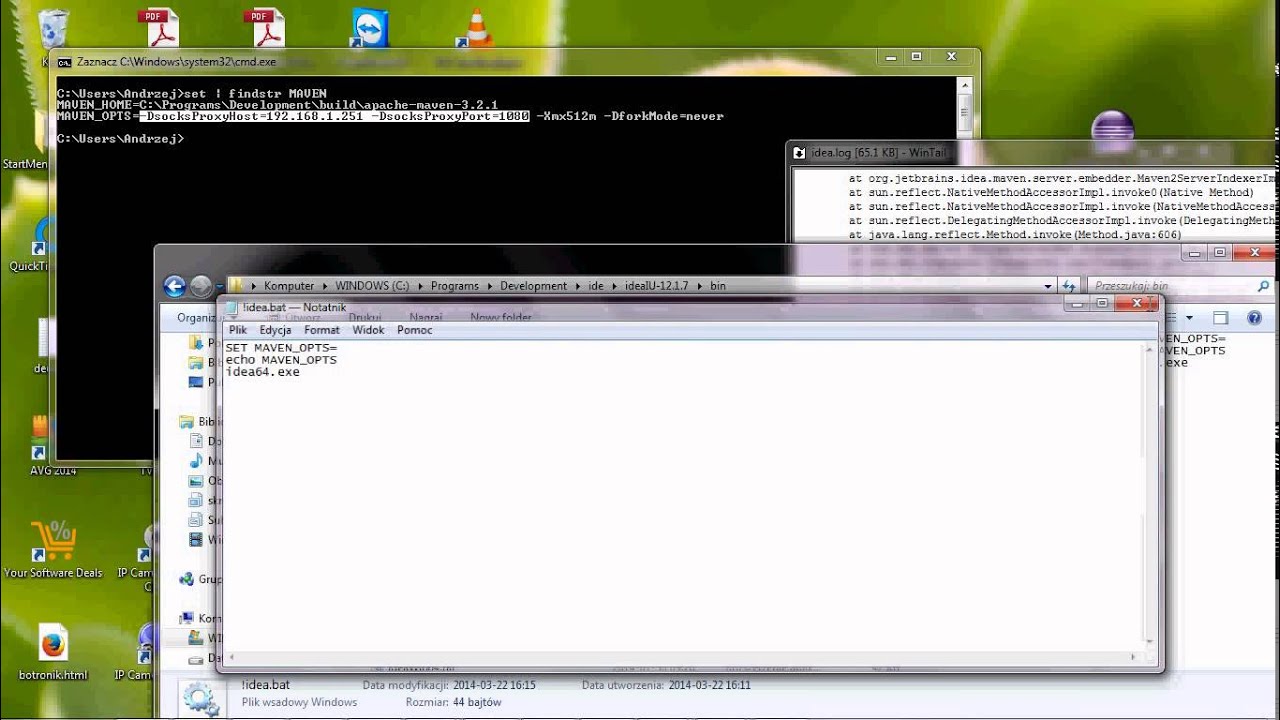This screenshot has width=1280, height=720.
Task: Click the '44 bajtów' size value
Action: tap(477, 702)
